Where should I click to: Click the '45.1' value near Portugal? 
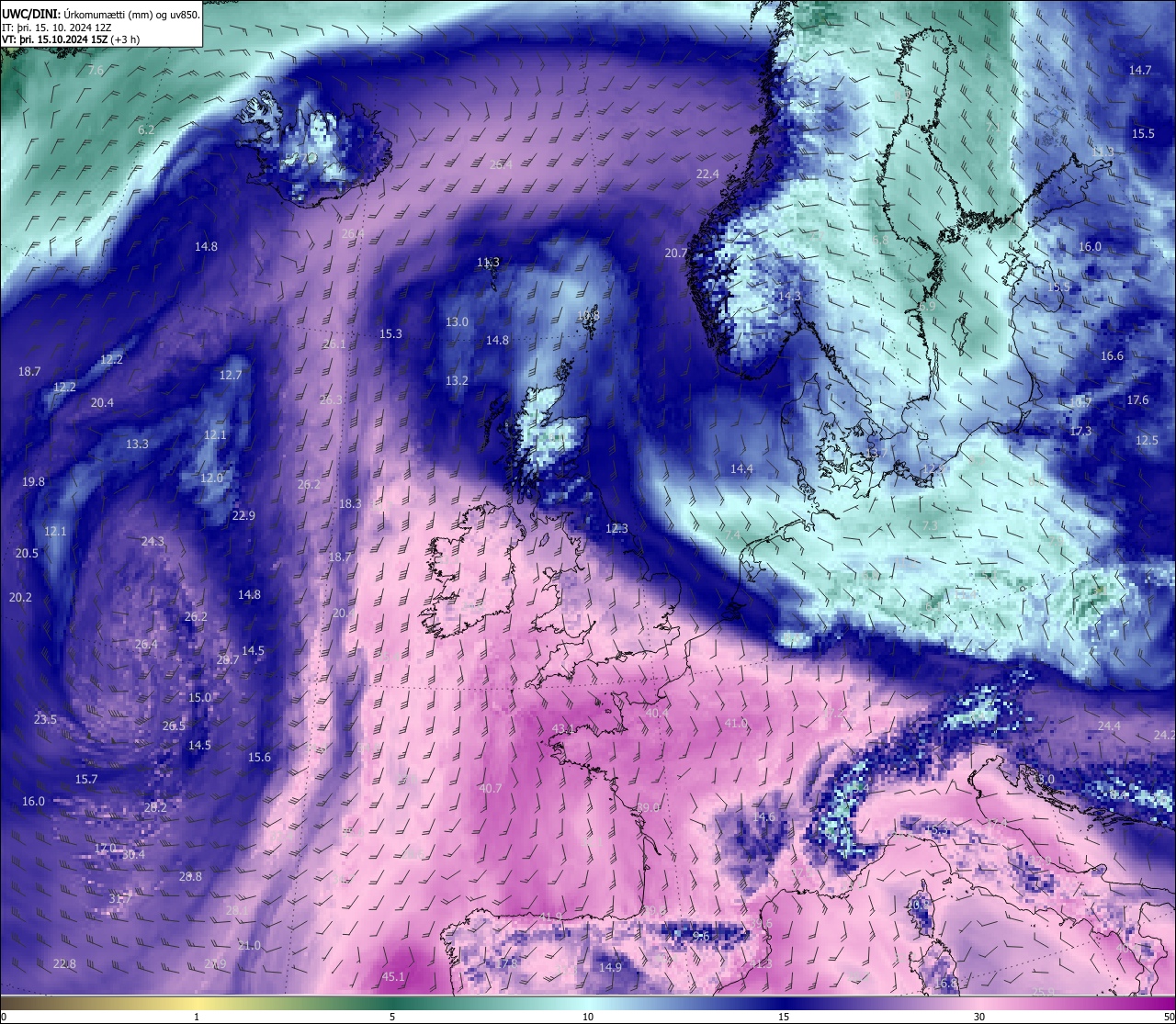(393, 977)
